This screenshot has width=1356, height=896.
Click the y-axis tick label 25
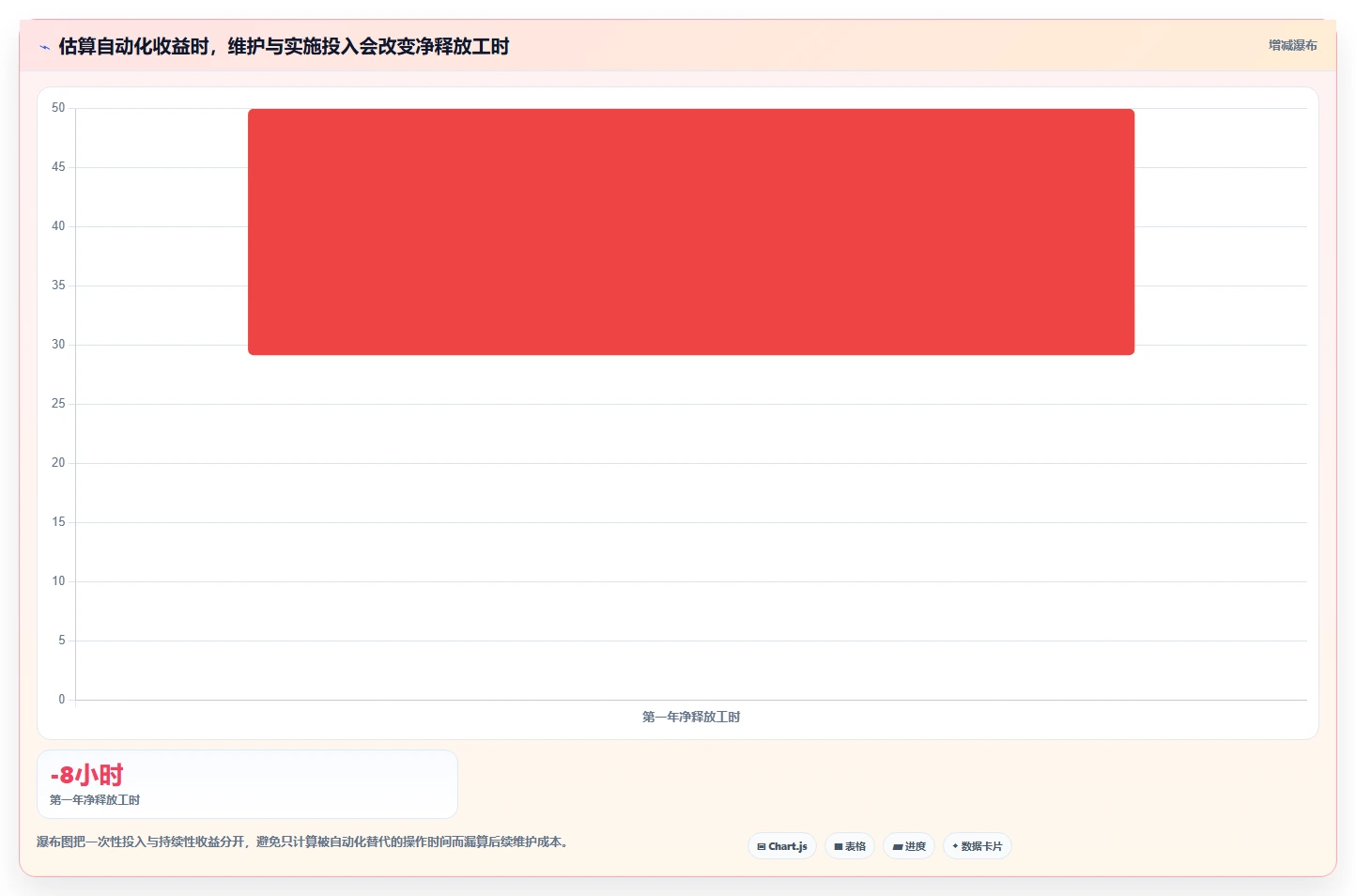tap(58, 404)
